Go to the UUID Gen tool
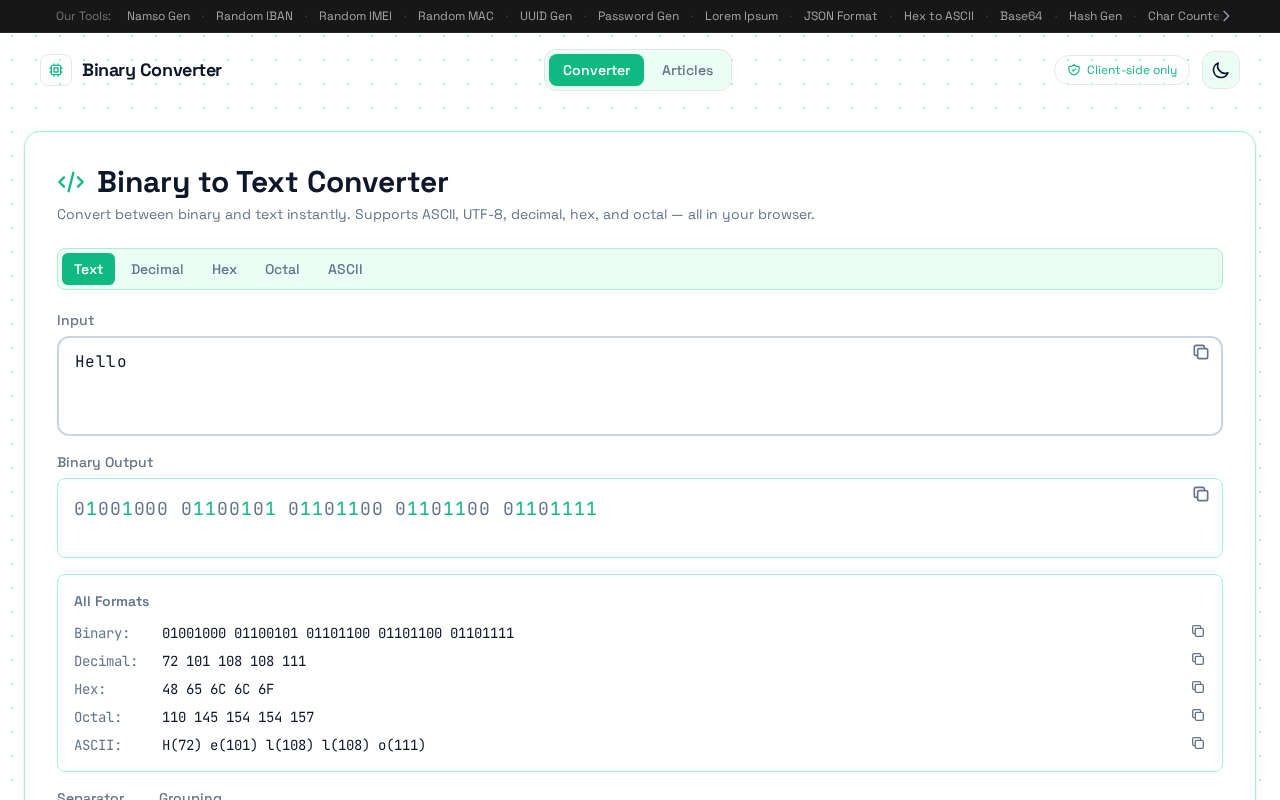 click(x=546, y=16)
